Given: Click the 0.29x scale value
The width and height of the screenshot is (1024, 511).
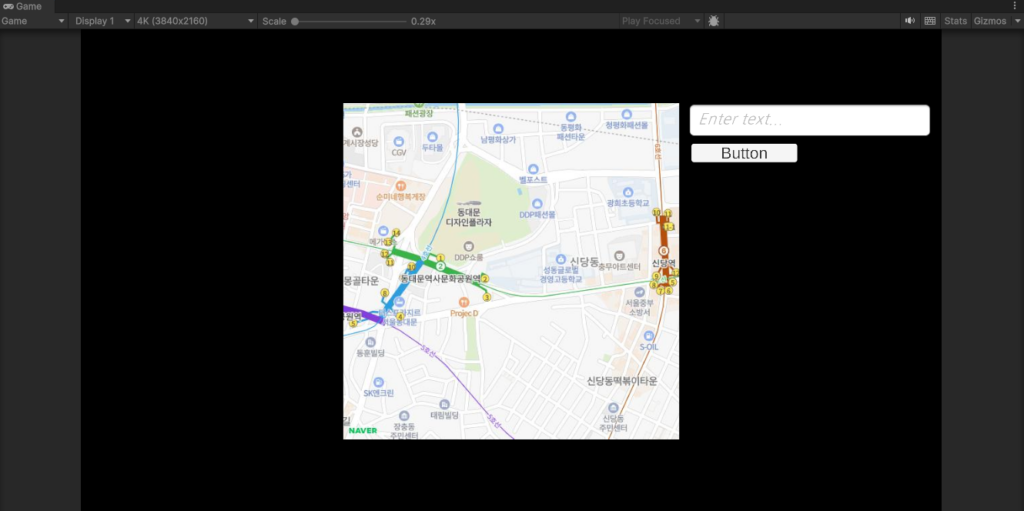Looking at the screenshot, I should pyautogui.click(x=423, y=21).
